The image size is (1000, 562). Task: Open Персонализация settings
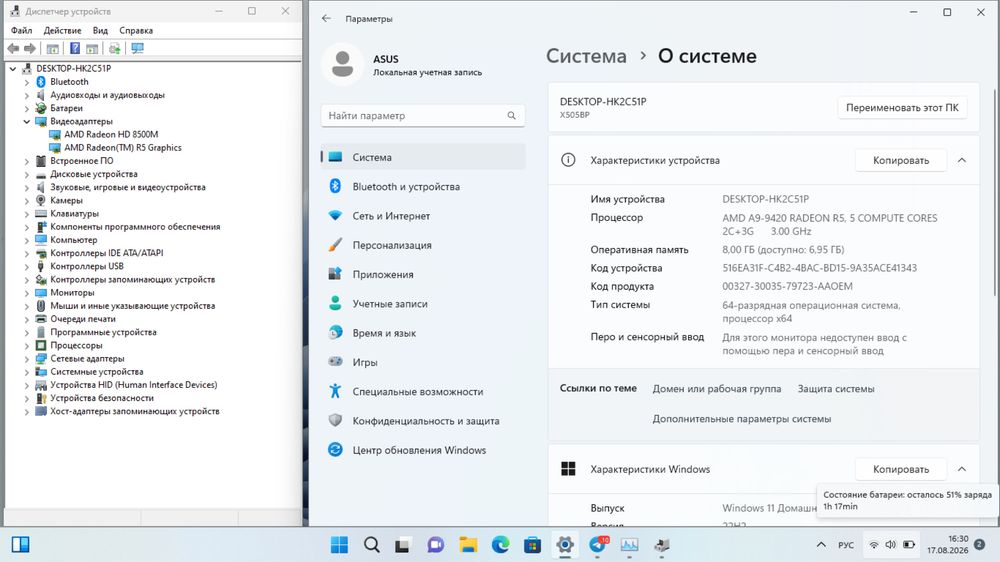click(x=423, y=245)
